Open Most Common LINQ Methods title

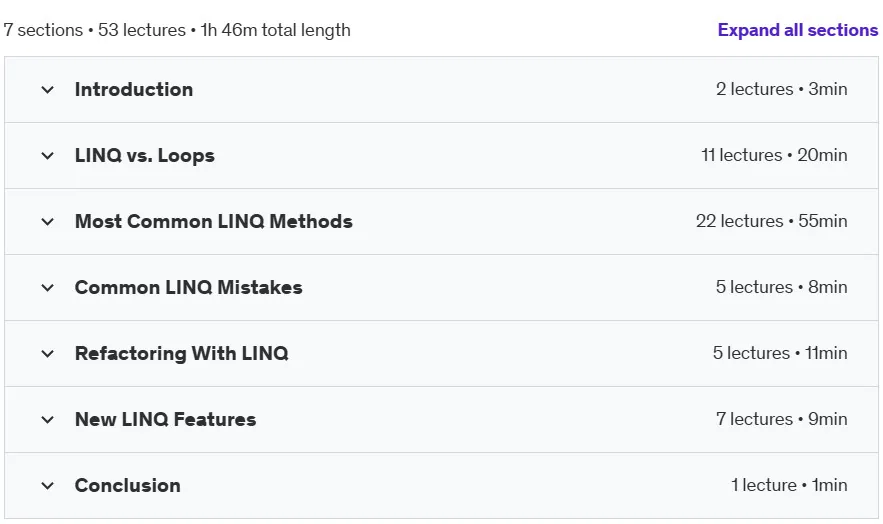point(214,221)
